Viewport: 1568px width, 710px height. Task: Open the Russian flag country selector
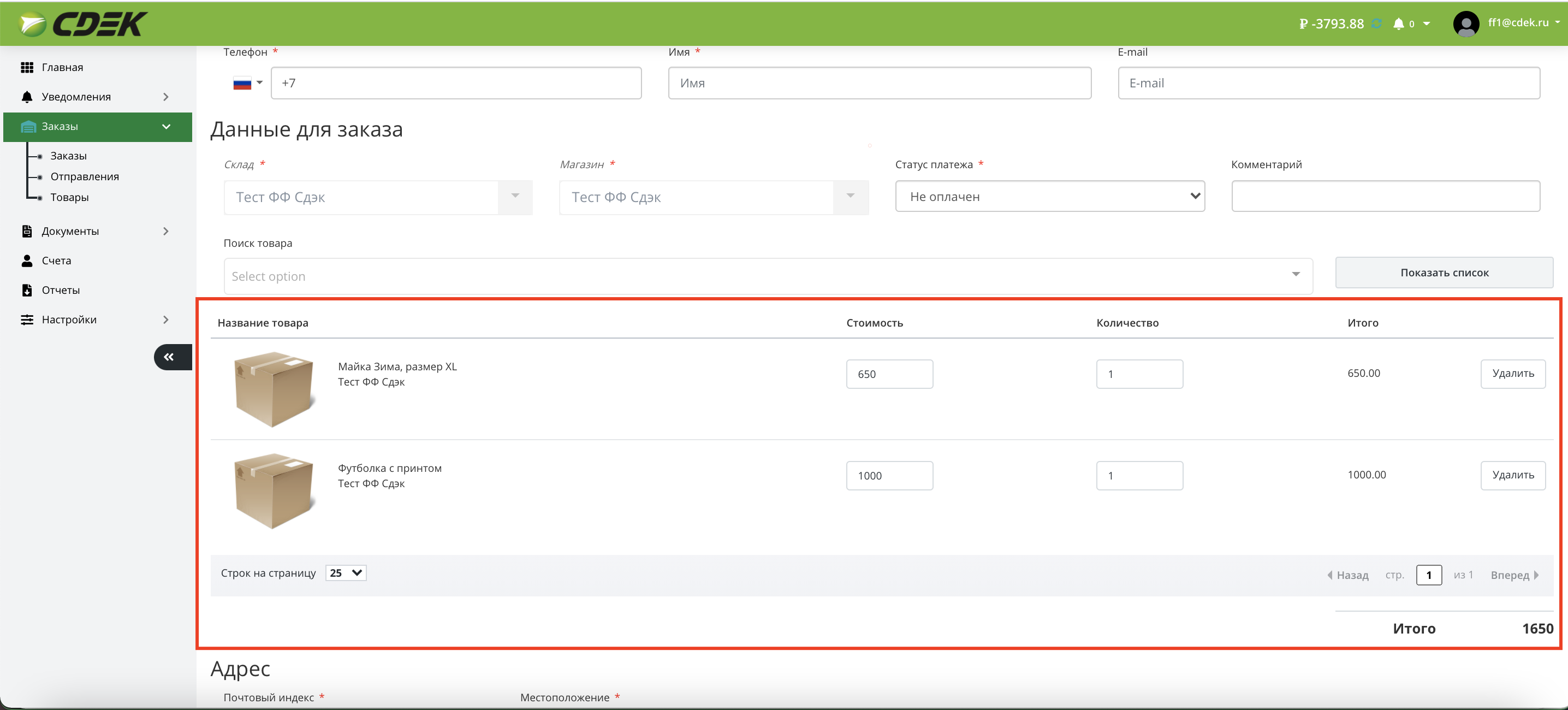pos(247,83)
